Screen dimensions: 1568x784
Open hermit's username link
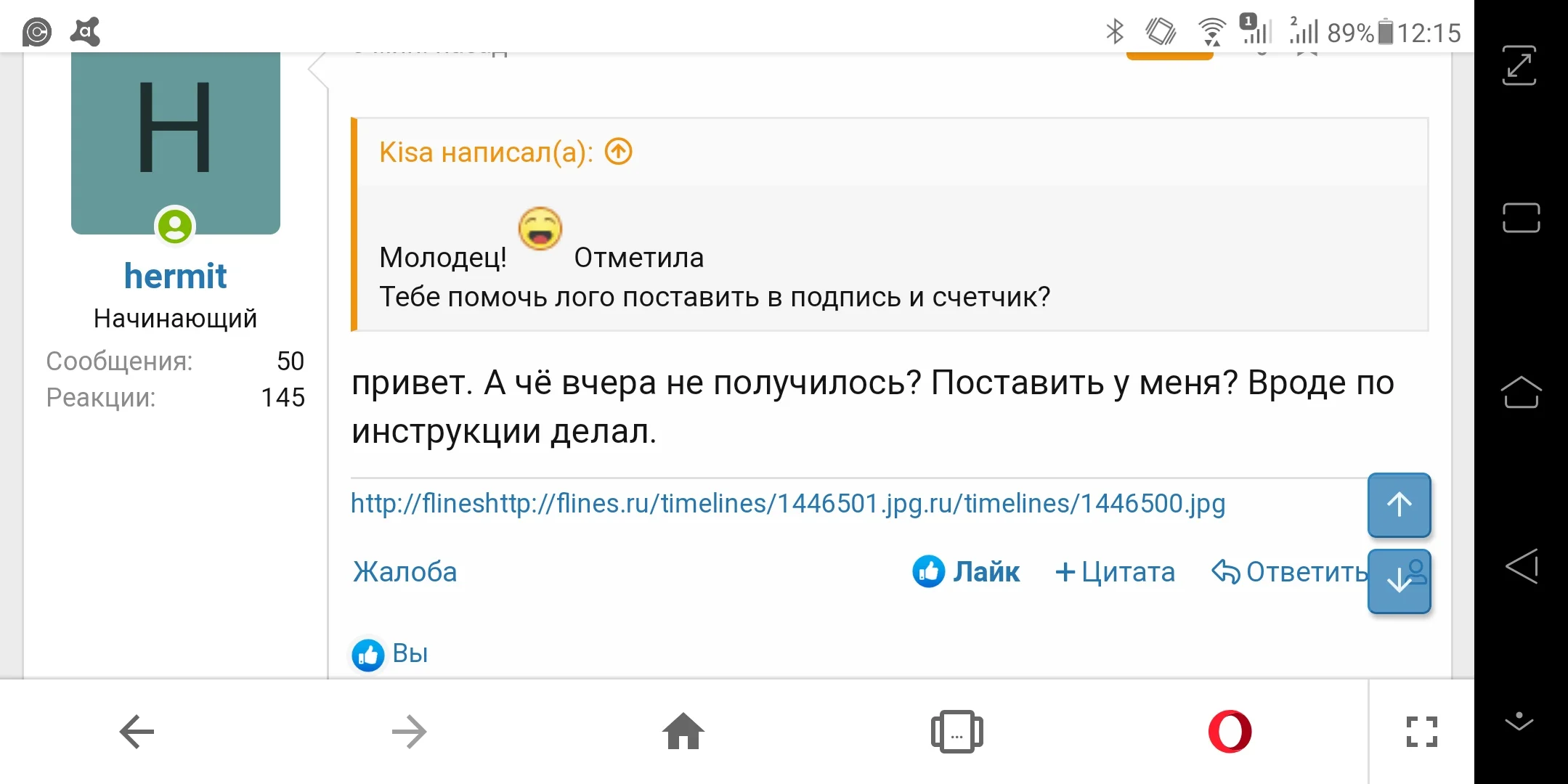tap(174, 275)
